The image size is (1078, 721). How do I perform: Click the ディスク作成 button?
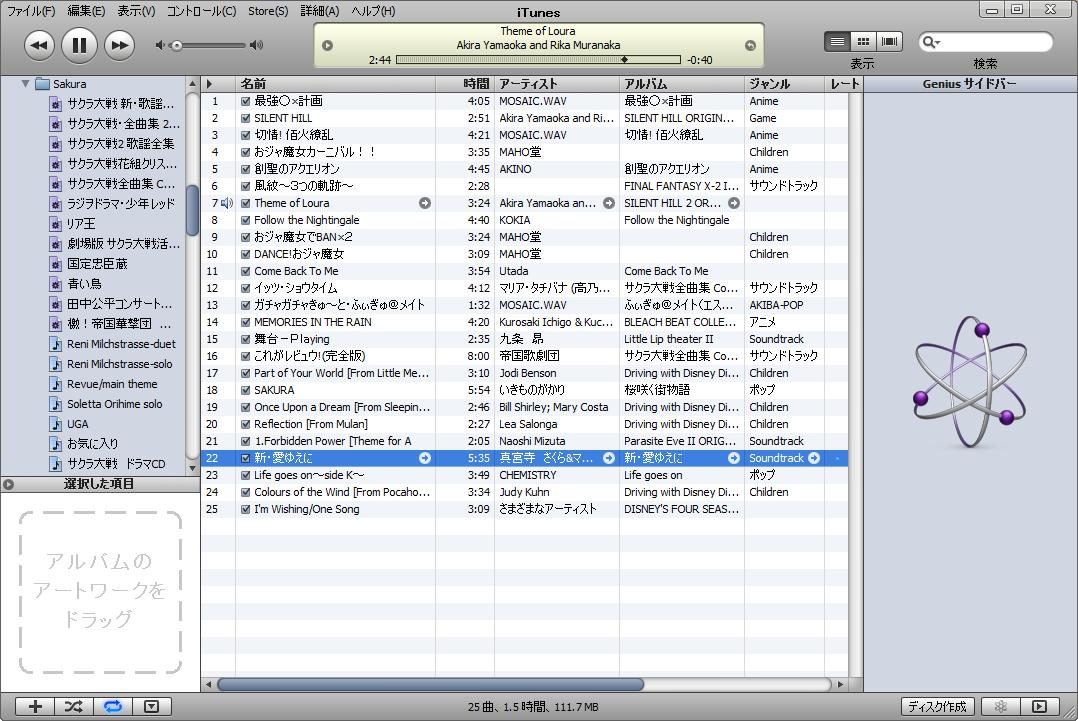(x=937, y=707)
